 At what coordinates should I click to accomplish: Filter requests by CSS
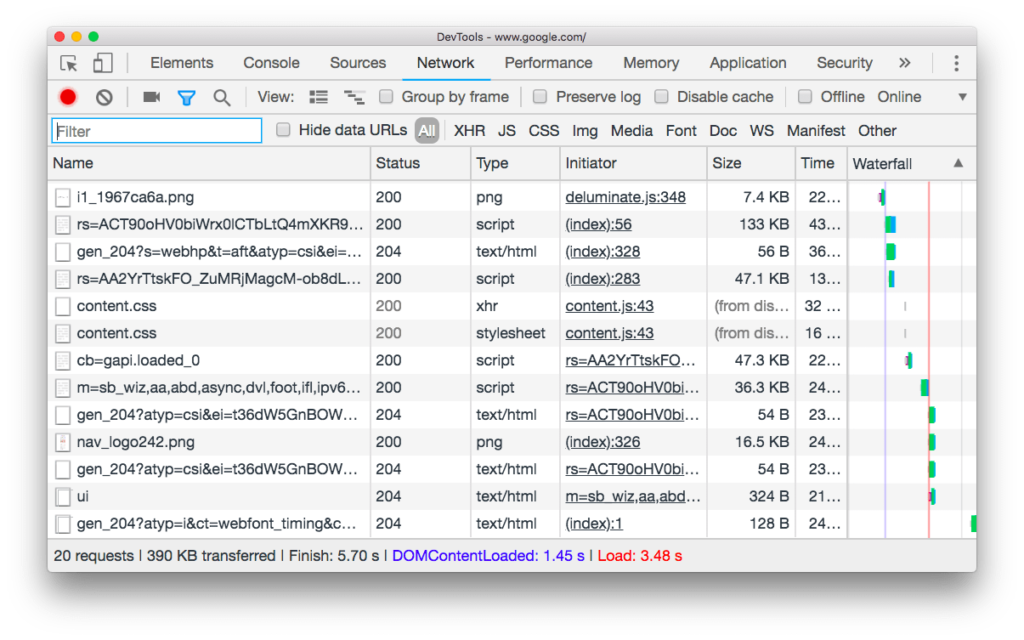[x=544, y=131]
